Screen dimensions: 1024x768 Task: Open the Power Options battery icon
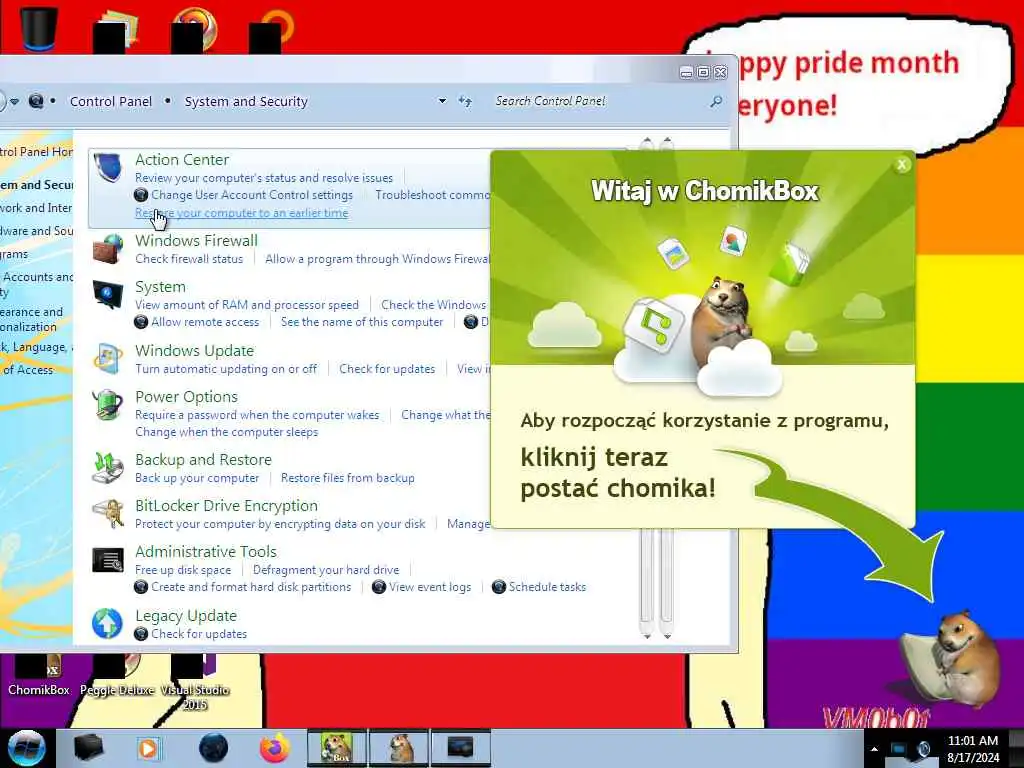pyautogui.click(x=108, y=405)
